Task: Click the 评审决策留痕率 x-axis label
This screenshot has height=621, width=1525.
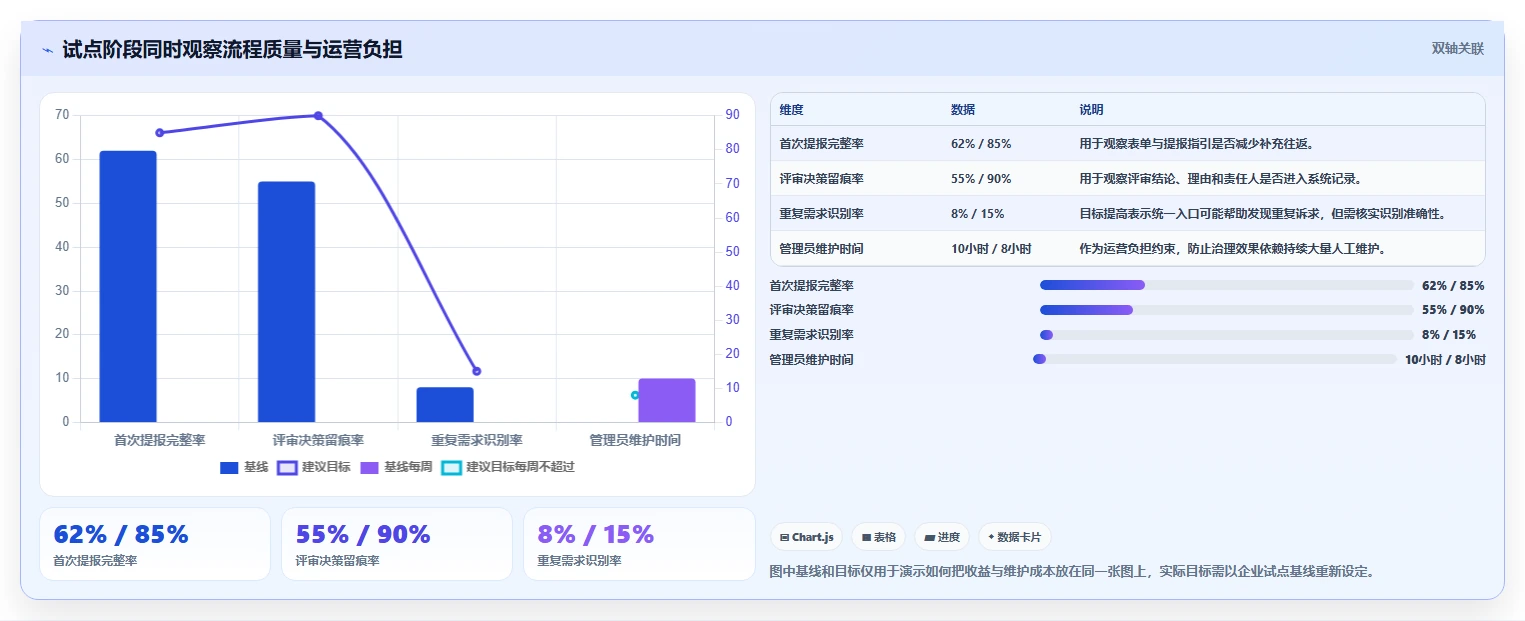Action: click(318, 440)
